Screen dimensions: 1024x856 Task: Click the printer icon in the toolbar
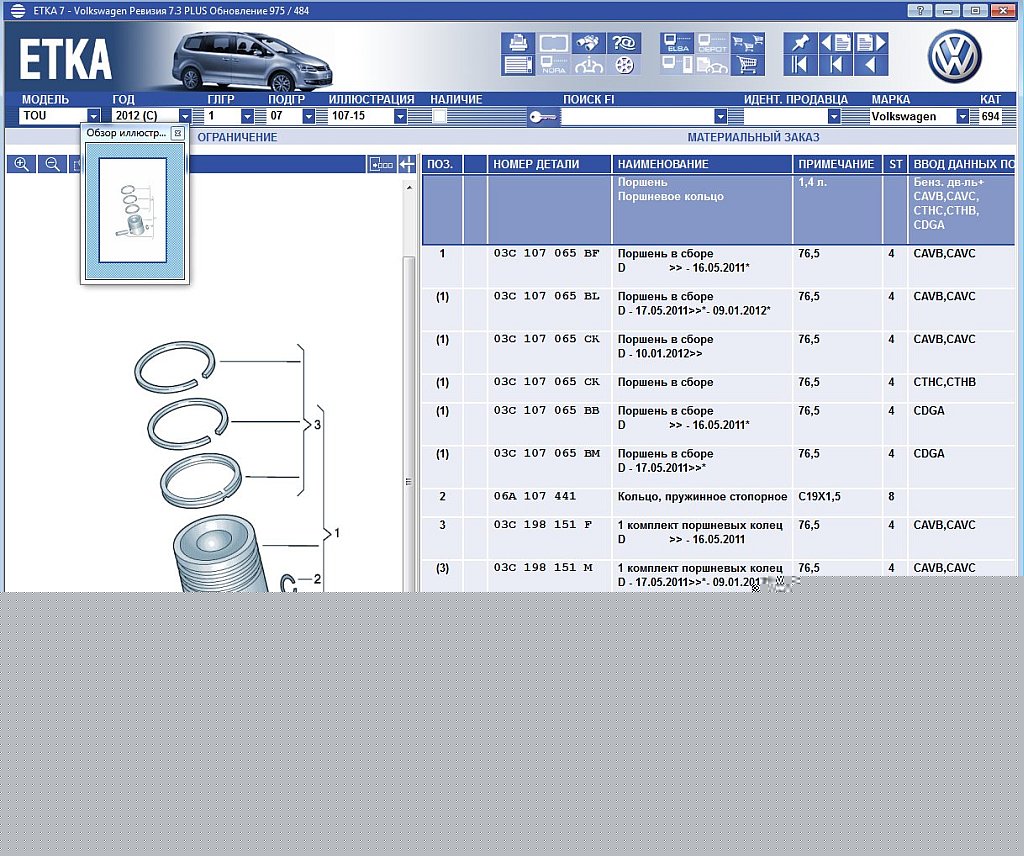[518, 43]
